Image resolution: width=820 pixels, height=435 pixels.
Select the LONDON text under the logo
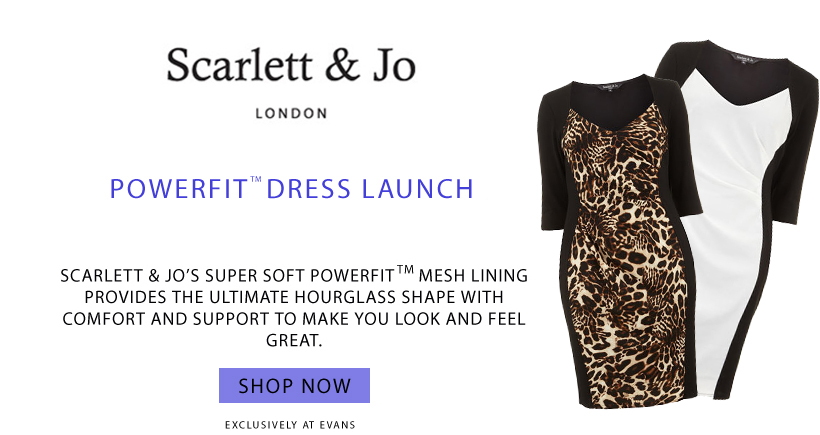(x=291, y=113)
